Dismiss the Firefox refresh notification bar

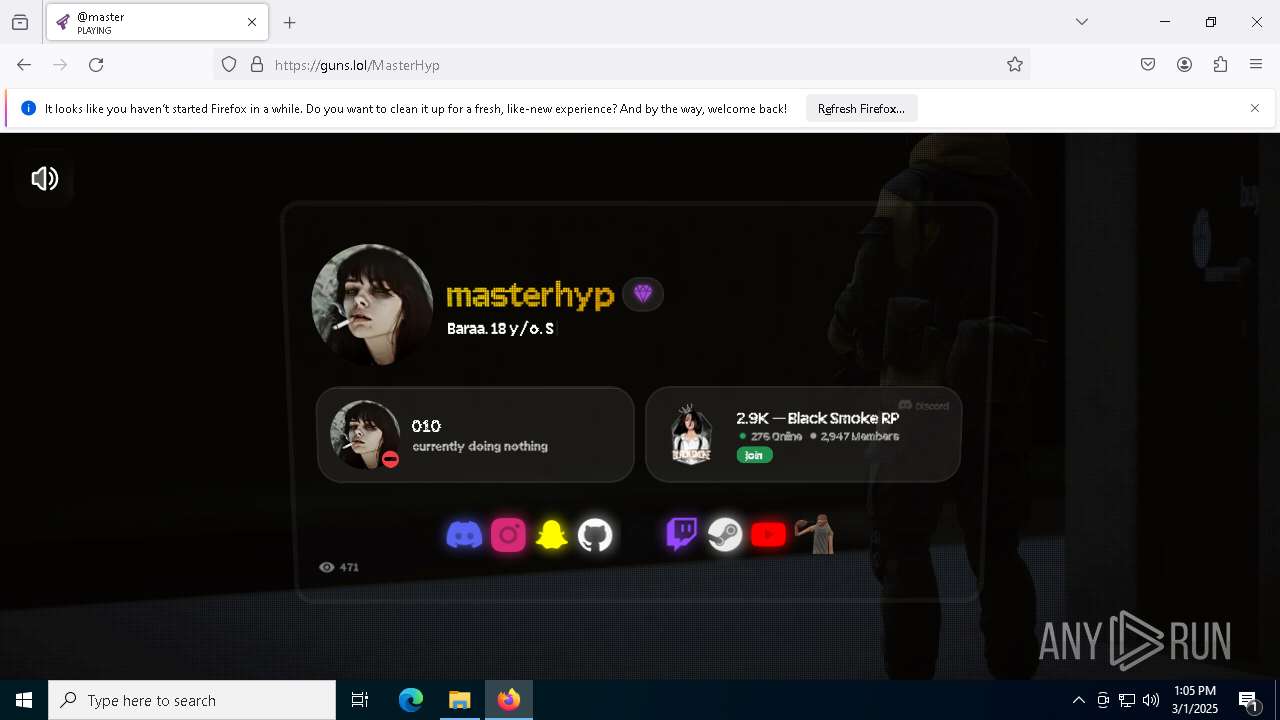pyautogui.click(x=1255, y=108)
